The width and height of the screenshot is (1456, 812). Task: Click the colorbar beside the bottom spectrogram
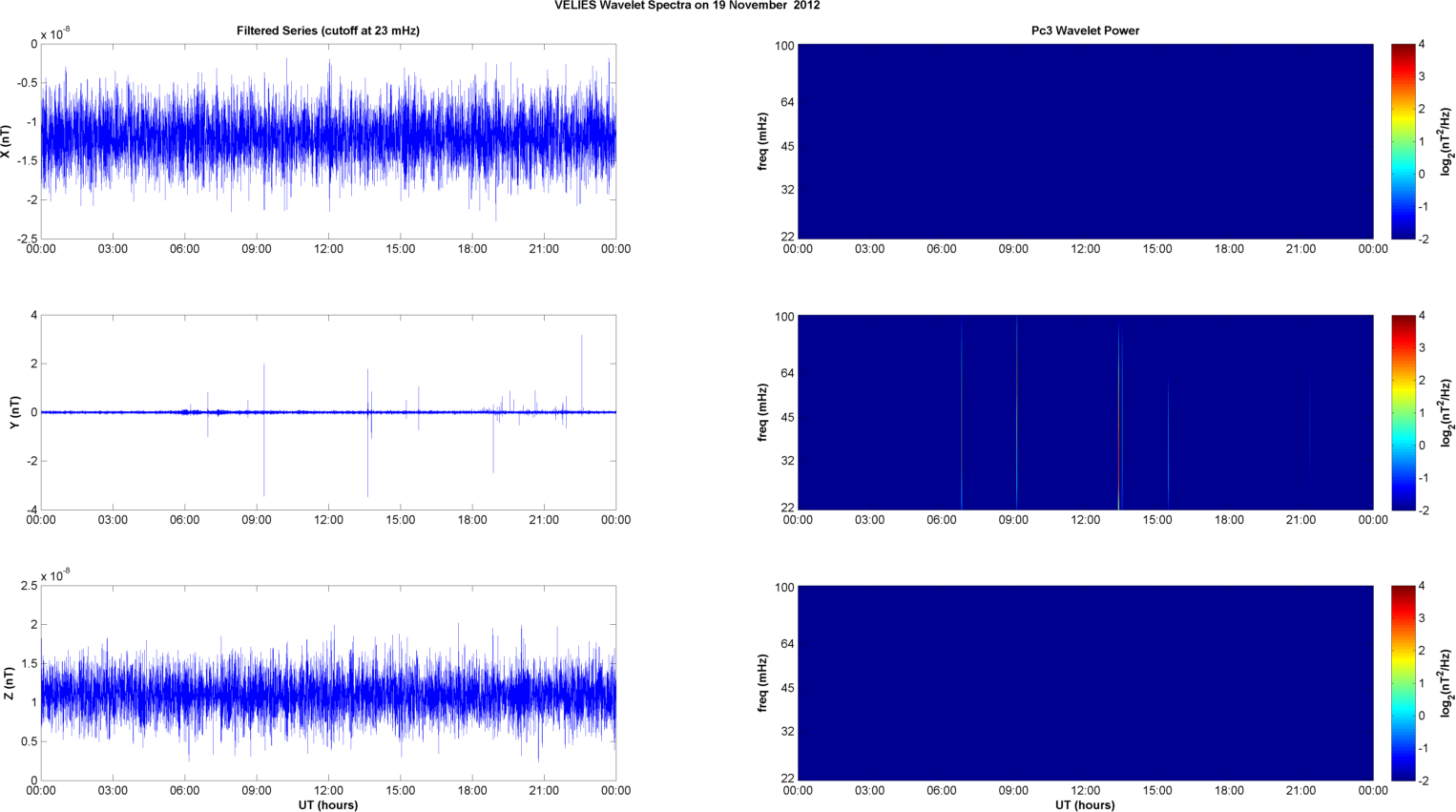(1403, 683)
